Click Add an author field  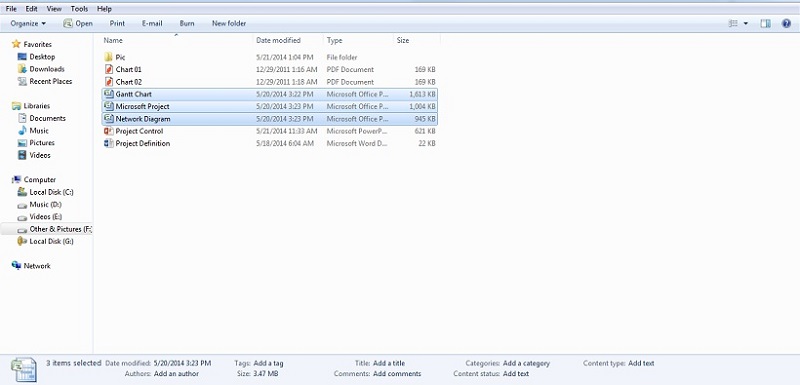tap(176, 374)
